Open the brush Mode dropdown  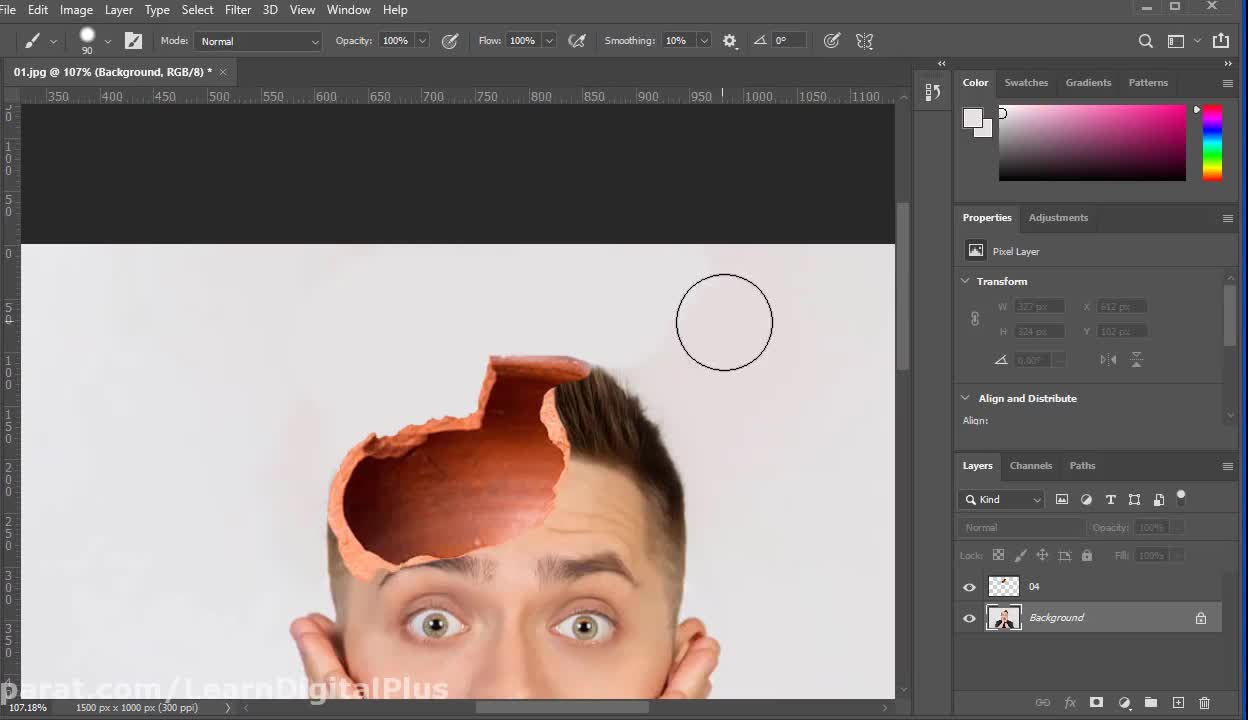point(259,41)
